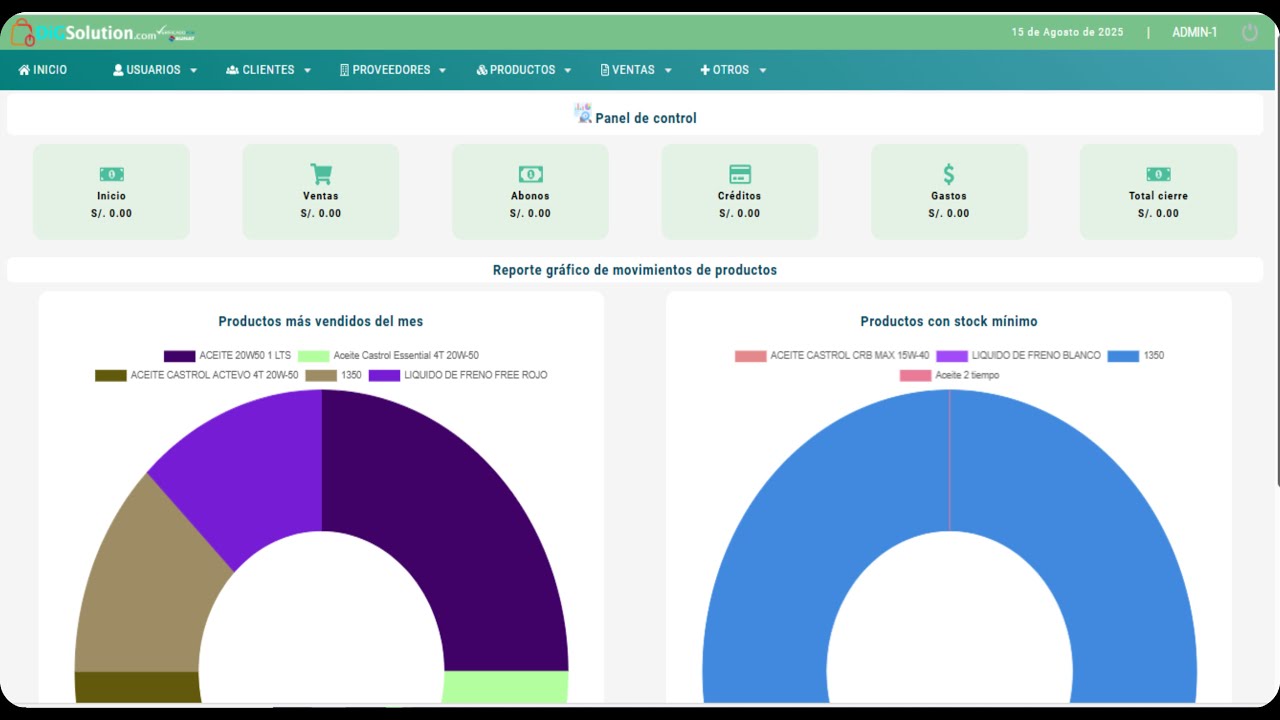Viewport: 1280px width, 720px height.
Task: Click the shopping cart icon on Ventas card
Action: coord(321,174)
